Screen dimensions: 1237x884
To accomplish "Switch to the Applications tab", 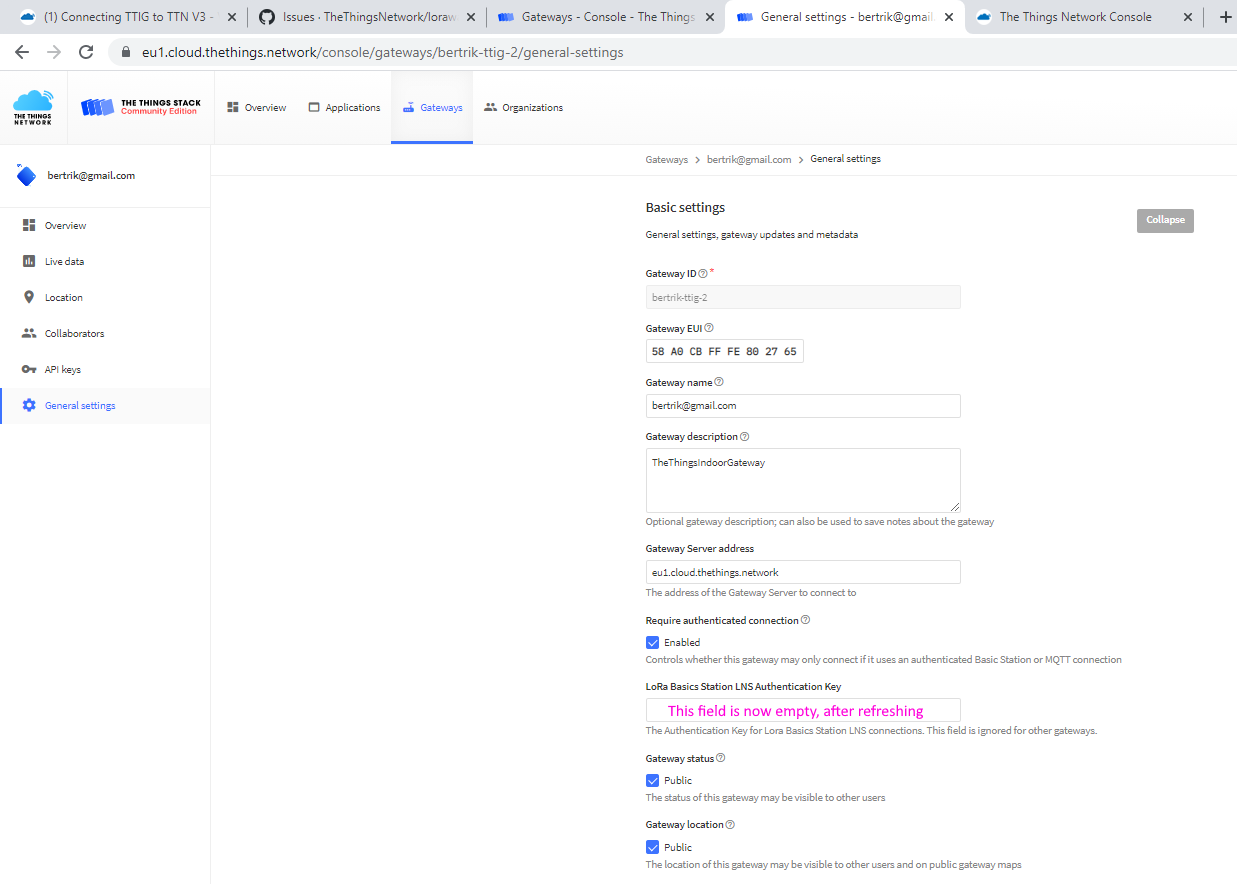I will coord(344,107).
